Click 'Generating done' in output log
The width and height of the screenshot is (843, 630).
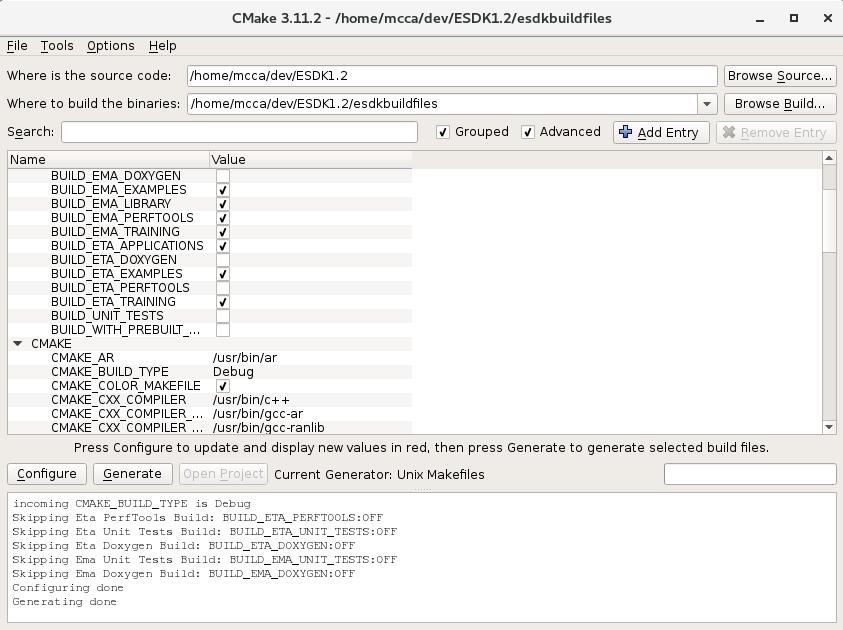[65, 602]
